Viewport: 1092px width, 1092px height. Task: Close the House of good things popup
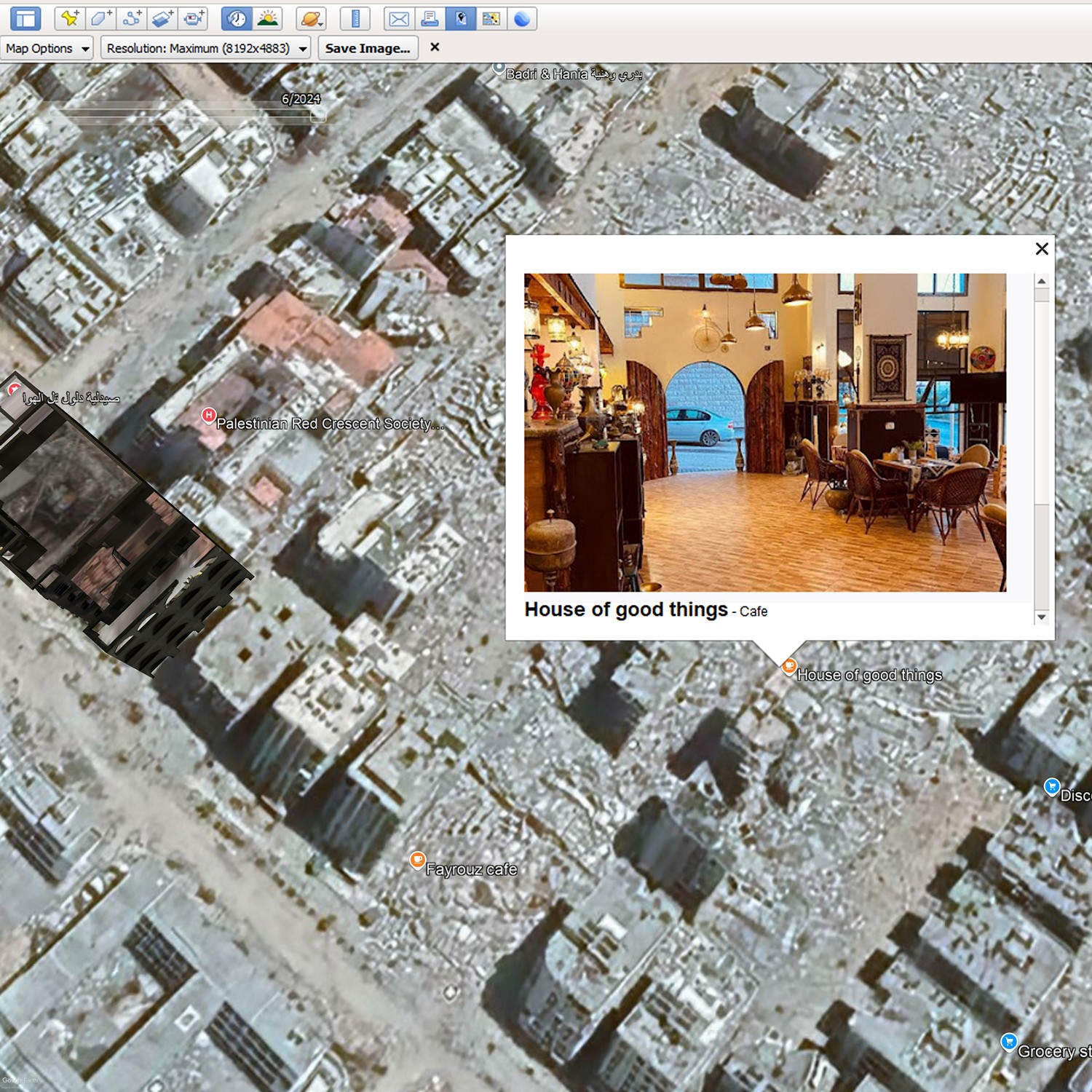point(1042,249)
